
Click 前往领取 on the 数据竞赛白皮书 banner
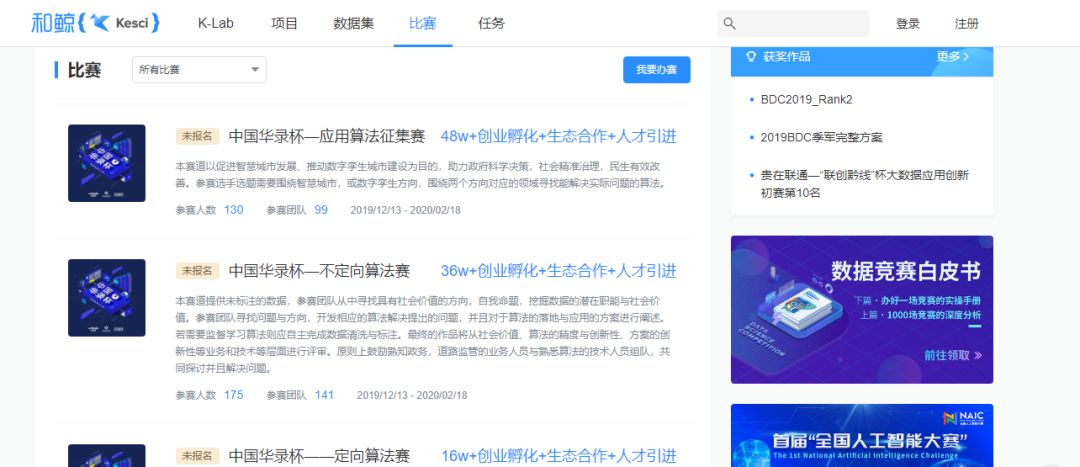click(953, 355)
